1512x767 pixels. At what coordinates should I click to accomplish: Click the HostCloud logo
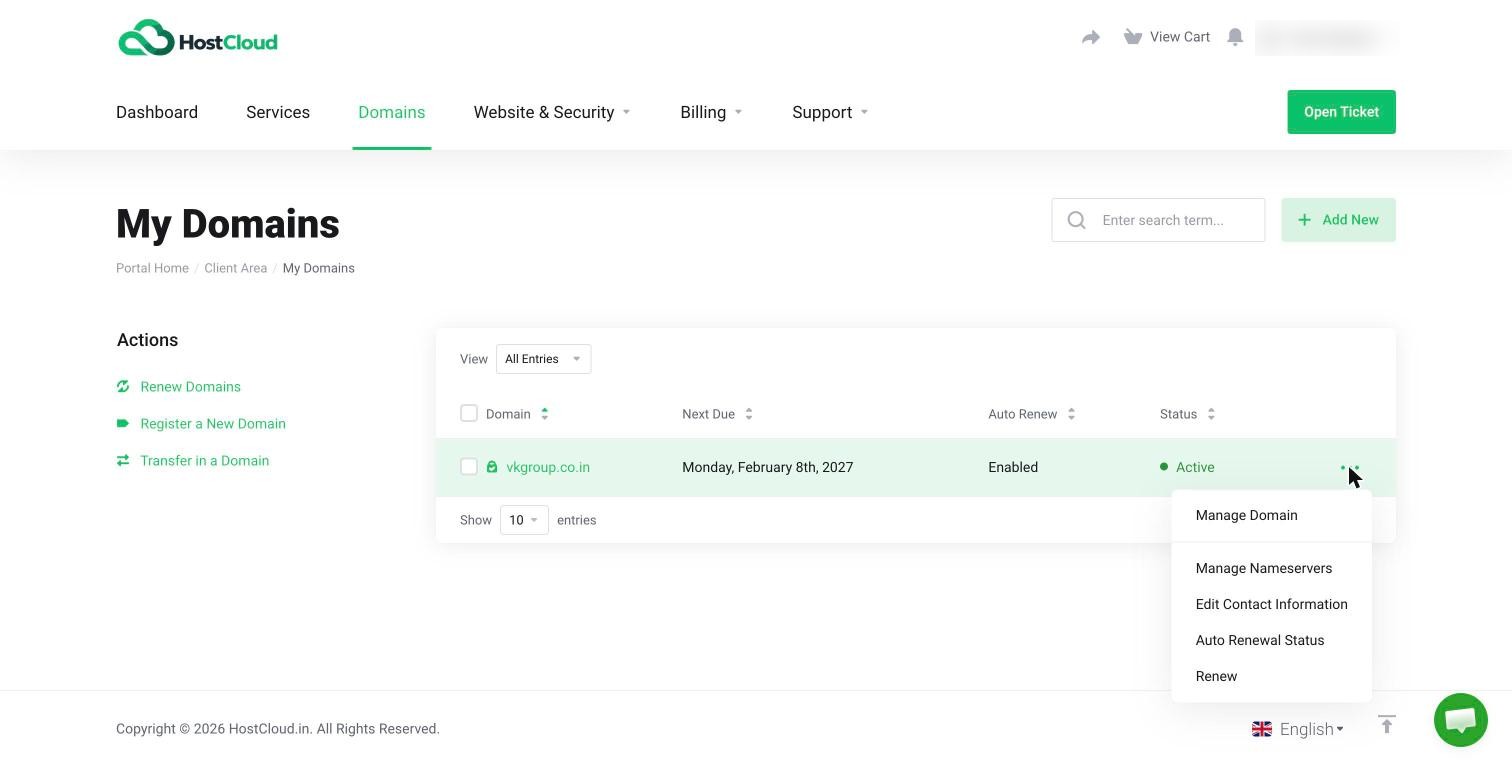point(198,39)
